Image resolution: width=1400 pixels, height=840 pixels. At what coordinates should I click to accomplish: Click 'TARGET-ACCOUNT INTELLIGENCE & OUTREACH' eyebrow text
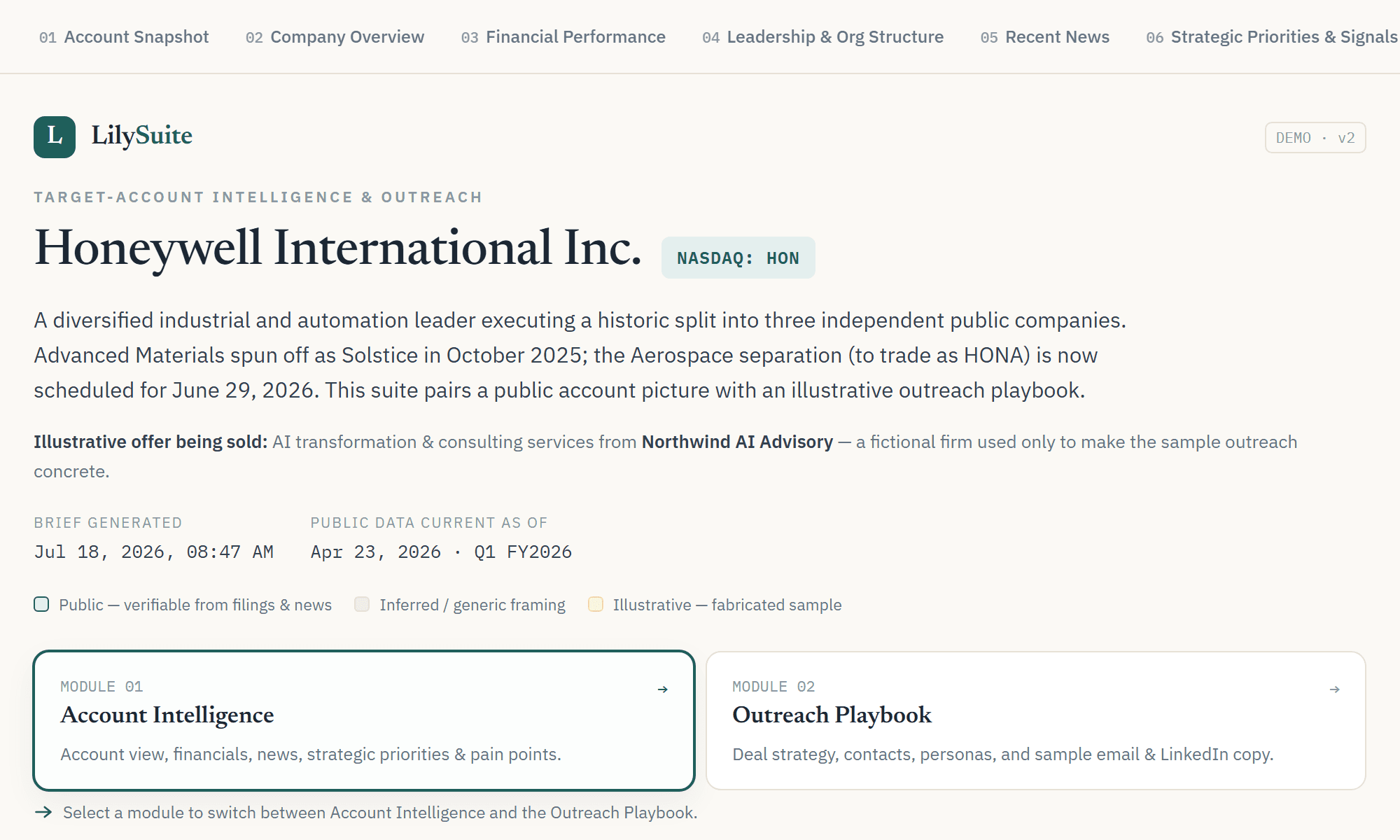(x=258, y=197)
